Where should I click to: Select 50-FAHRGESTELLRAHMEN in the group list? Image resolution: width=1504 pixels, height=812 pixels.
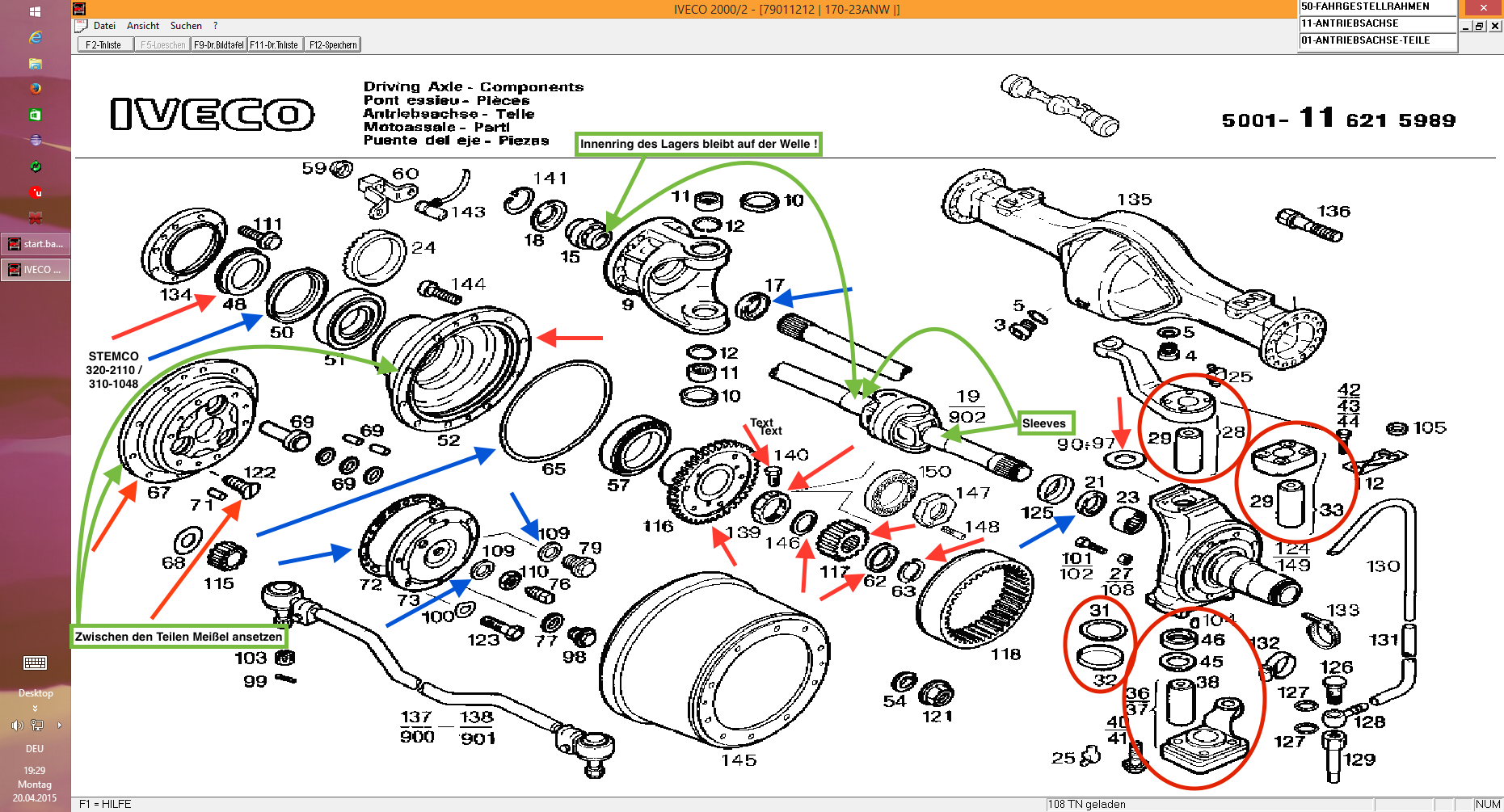pyautogui.click(x=1377, y=6)
